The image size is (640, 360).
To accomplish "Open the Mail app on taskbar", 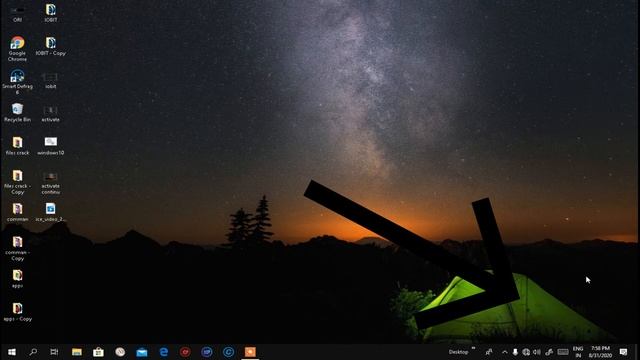I will point(142,352).
